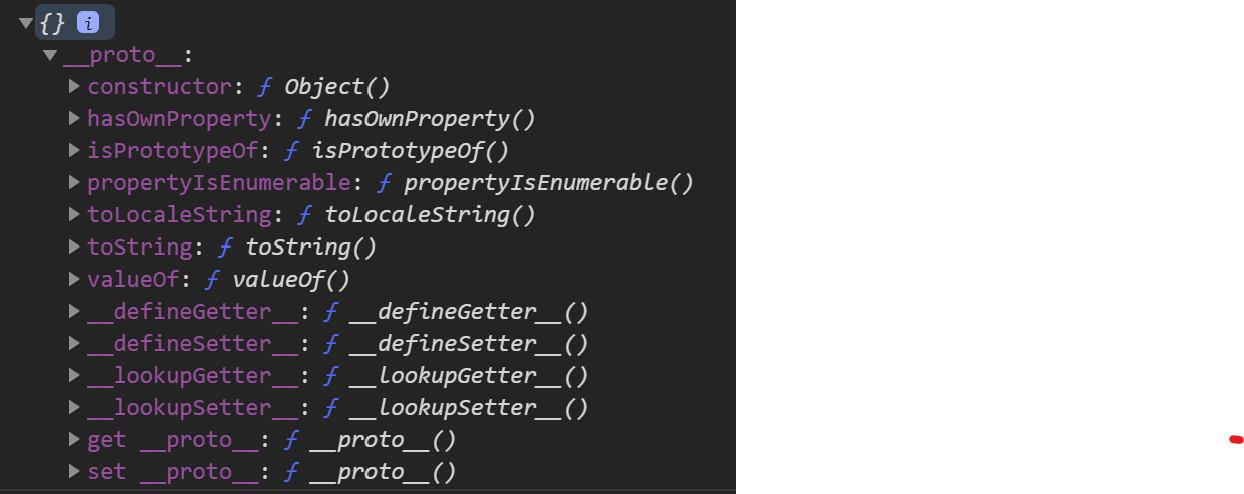Expand the valueOf entry arrow
1244x494 pixels.
(x=74, y=278)
